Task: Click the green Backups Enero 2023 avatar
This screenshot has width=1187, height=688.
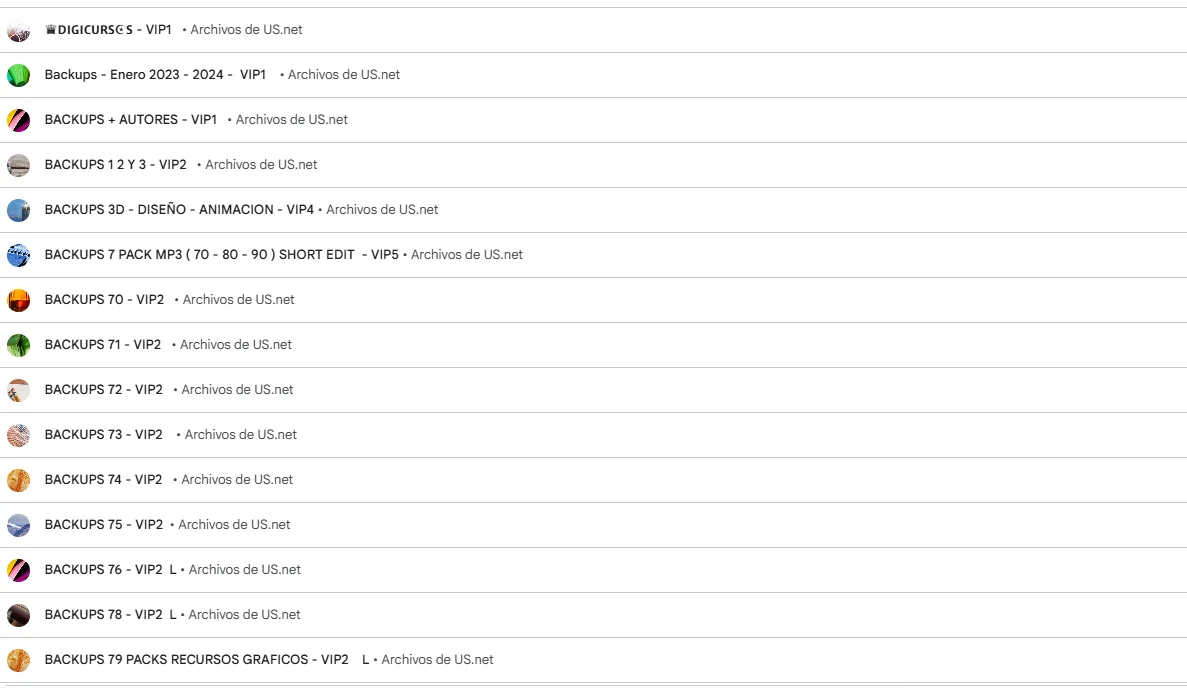Action: [18, 75]
